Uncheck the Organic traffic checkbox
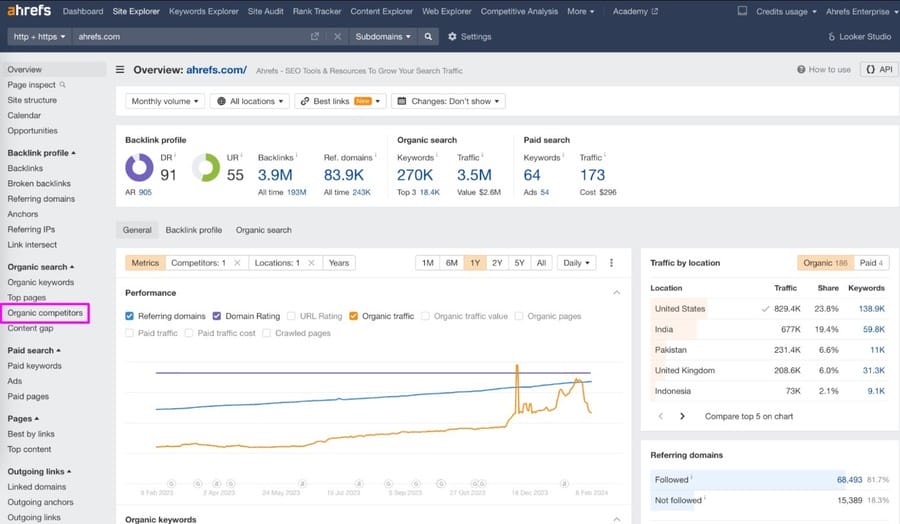The image size is (900, 524). pyautogui.click(x=354, y=316)
